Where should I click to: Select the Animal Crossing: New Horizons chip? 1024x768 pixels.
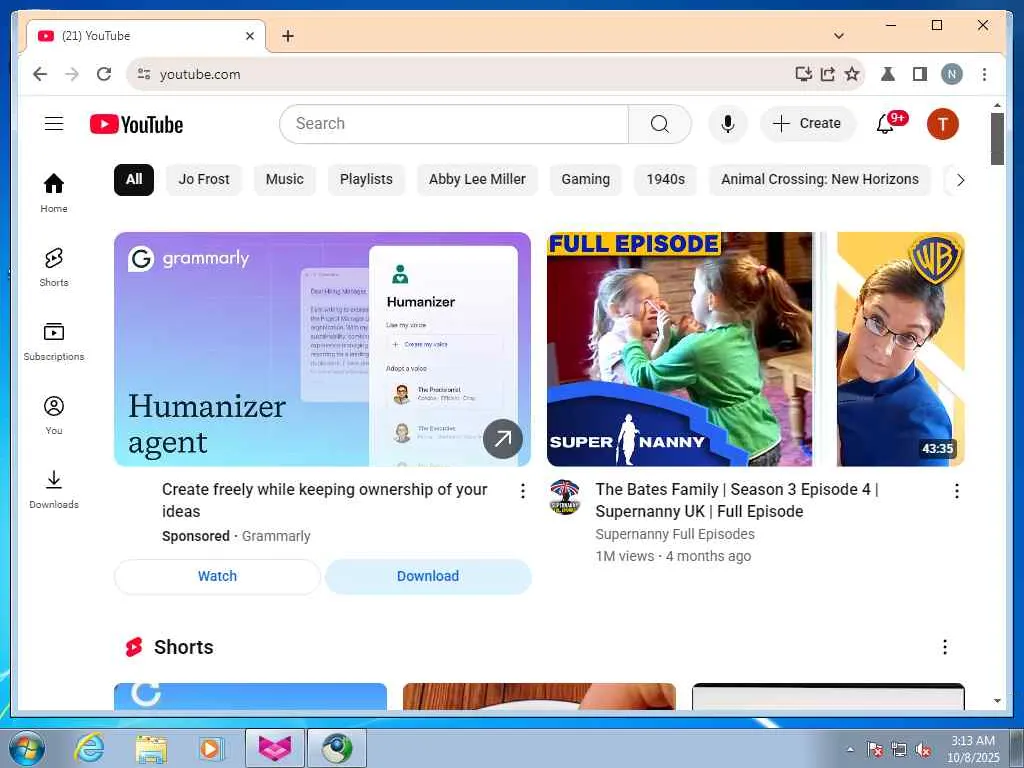[x=820, y=180]
